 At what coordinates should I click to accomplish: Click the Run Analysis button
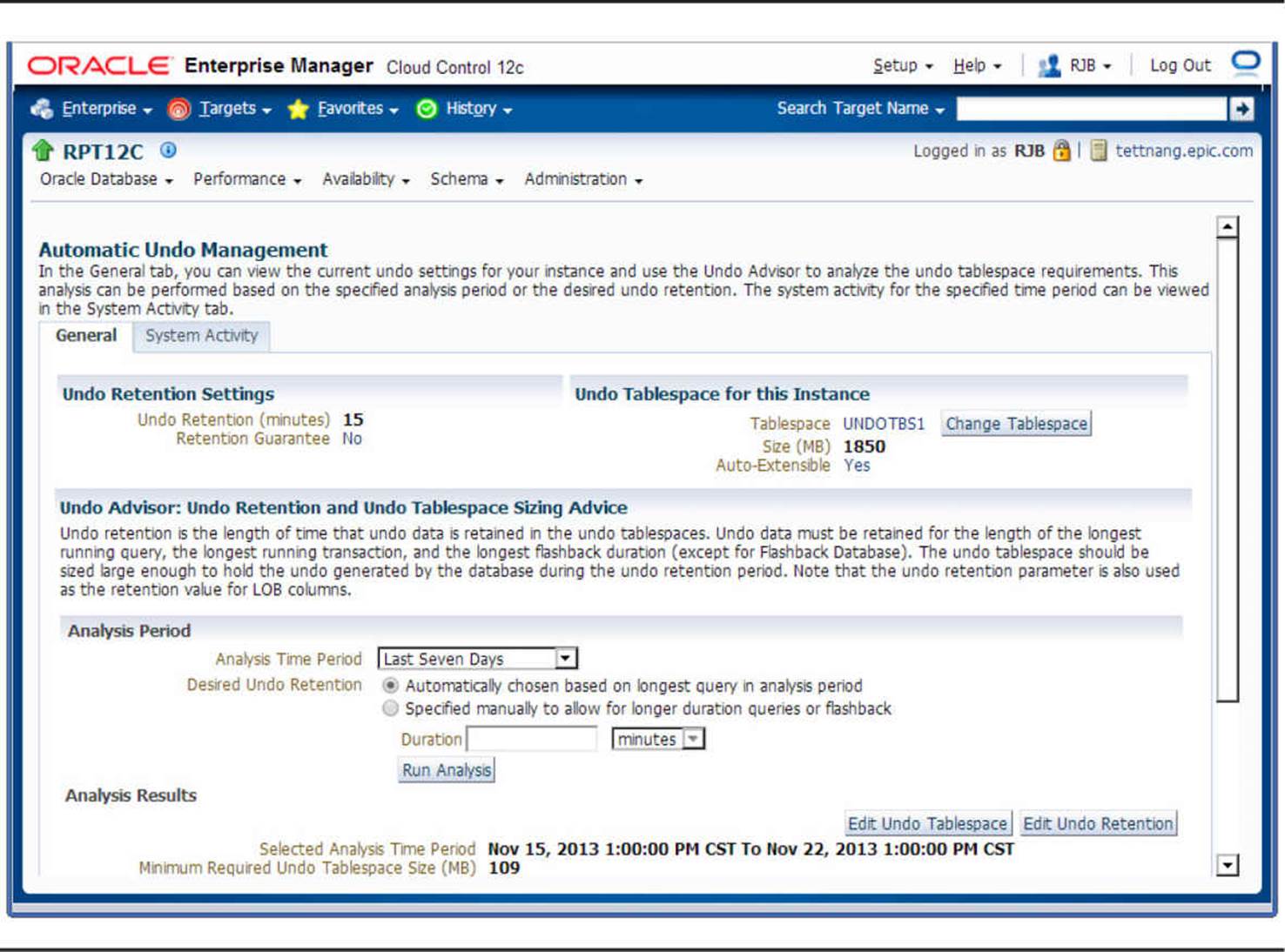pyautogui.click(x=447, y=770)
